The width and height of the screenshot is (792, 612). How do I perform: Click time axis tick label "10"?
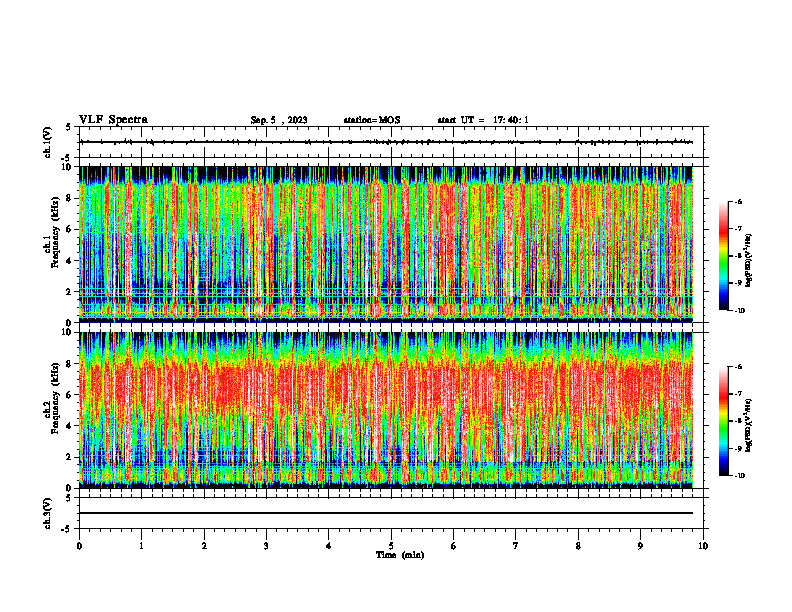coord(703,546)
